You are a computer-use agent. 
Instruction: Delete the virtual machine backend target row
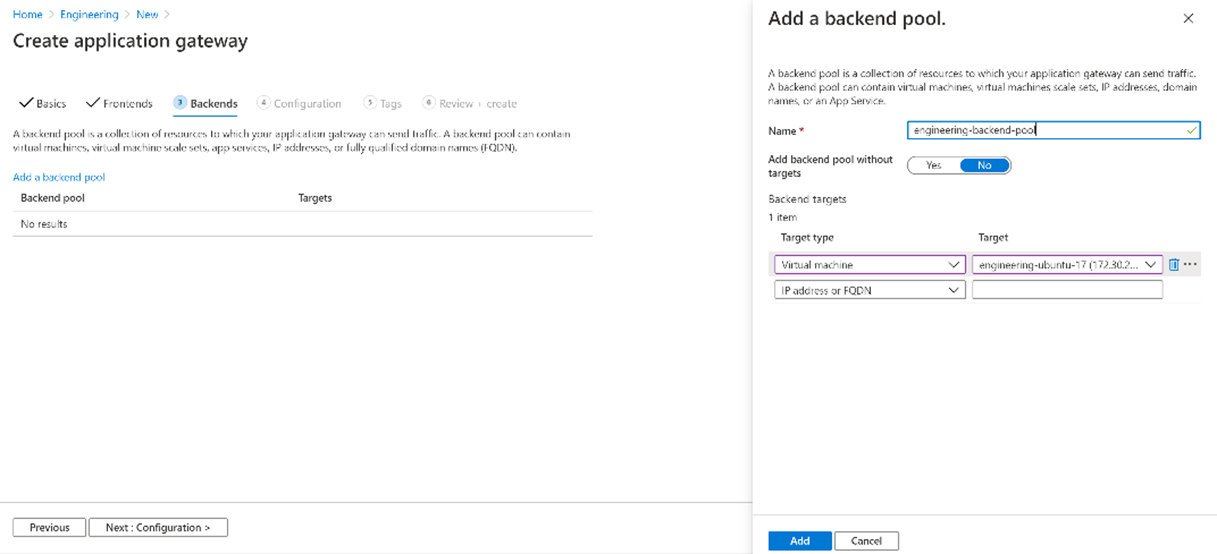(x=1174, y=265)
